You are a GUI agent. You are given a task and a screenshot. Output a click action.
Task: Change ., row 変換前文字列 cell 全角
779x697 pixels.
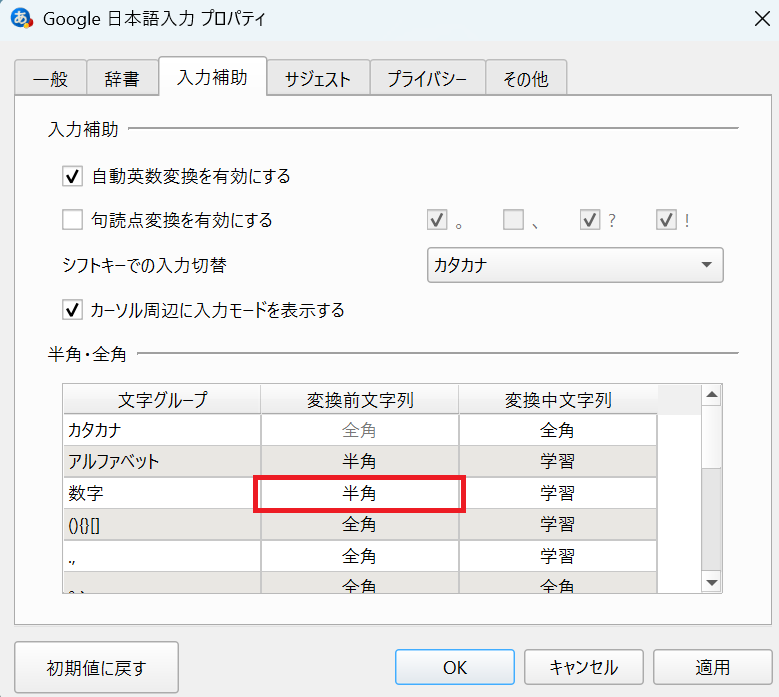click(360, 556)
